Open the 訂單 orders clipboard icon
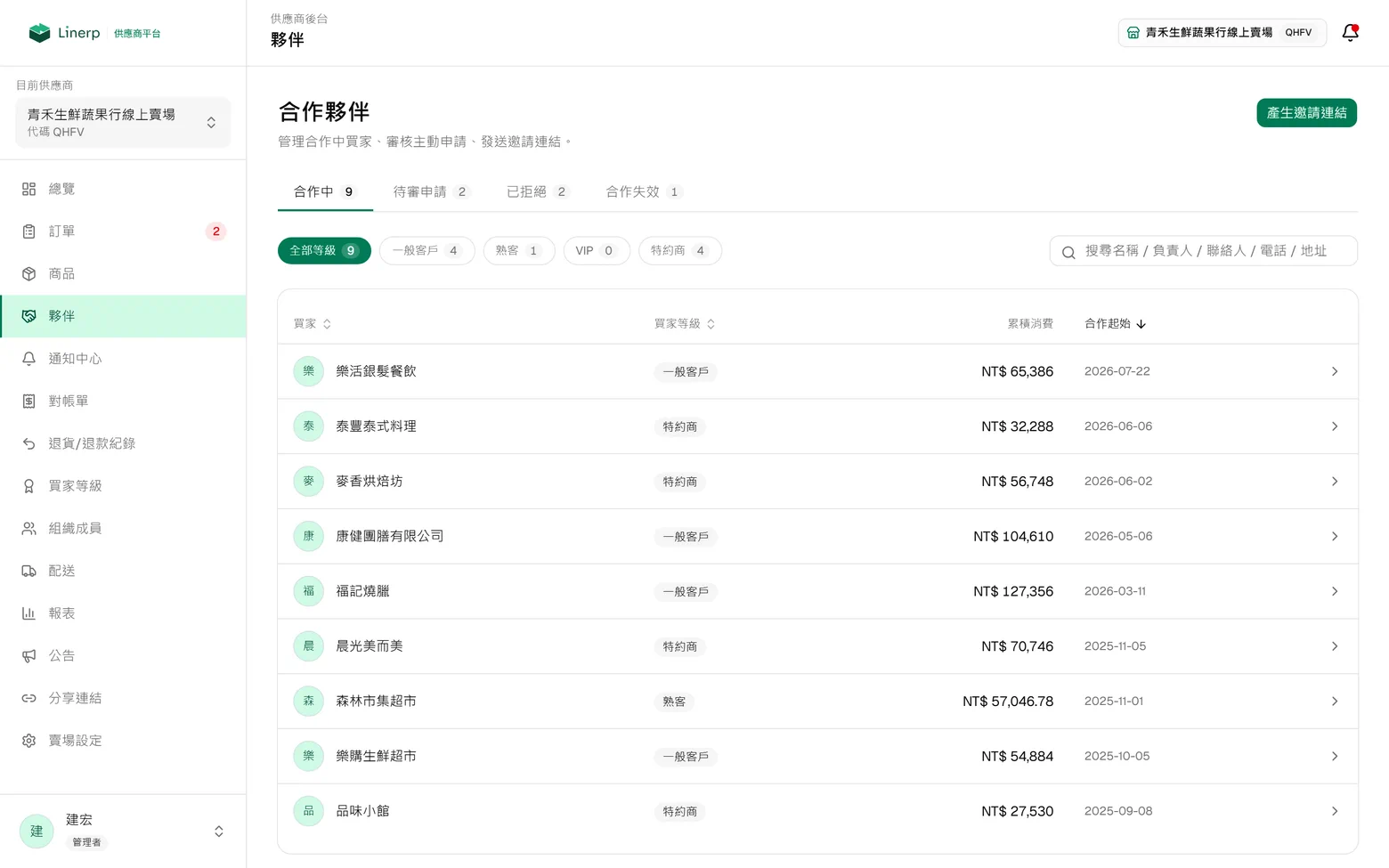The image size is (1389, 868). [28, 231]
